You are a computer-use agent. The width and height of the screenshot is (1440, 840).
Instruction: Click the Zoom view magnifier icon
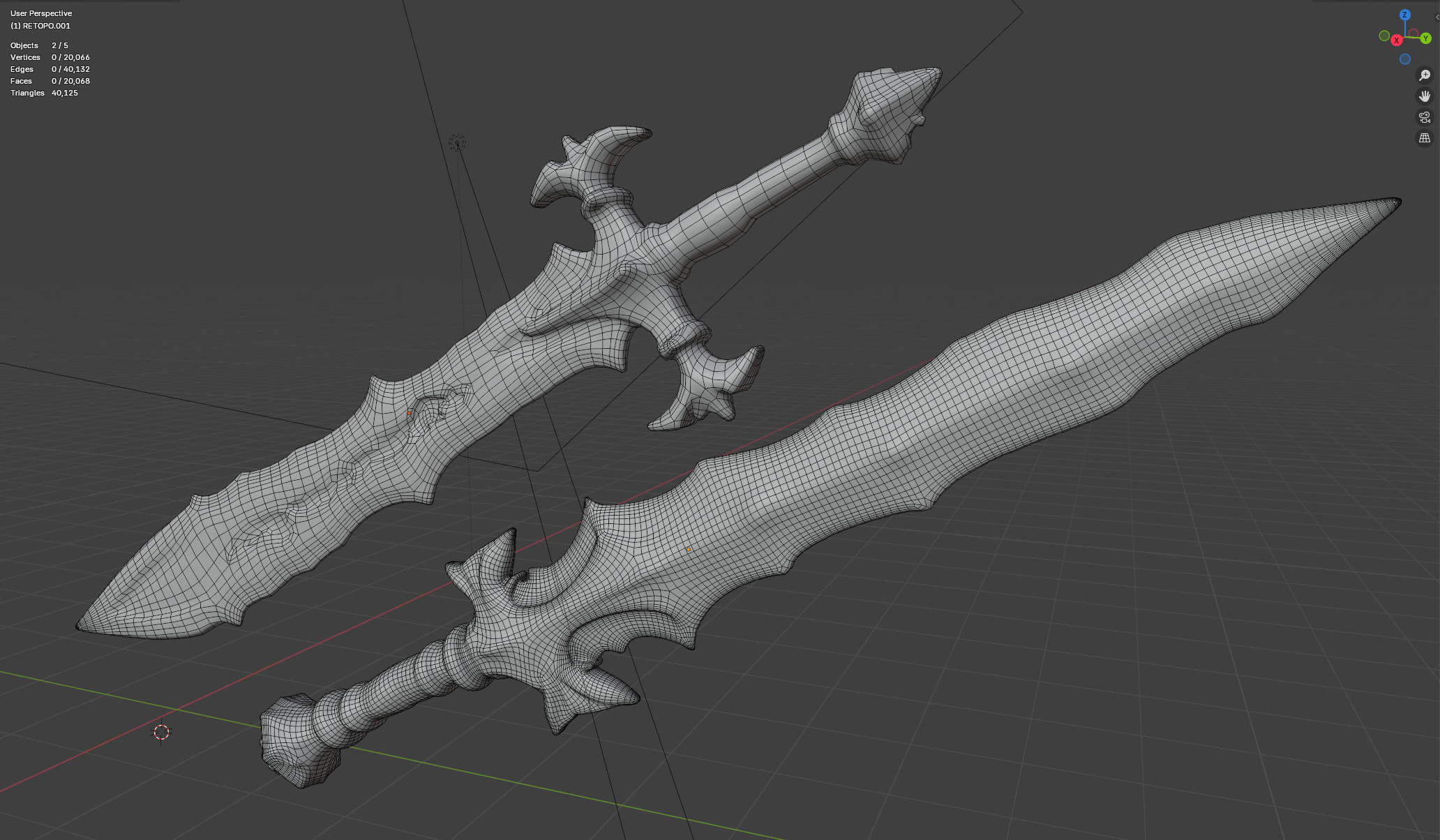tap(1425, 75)
